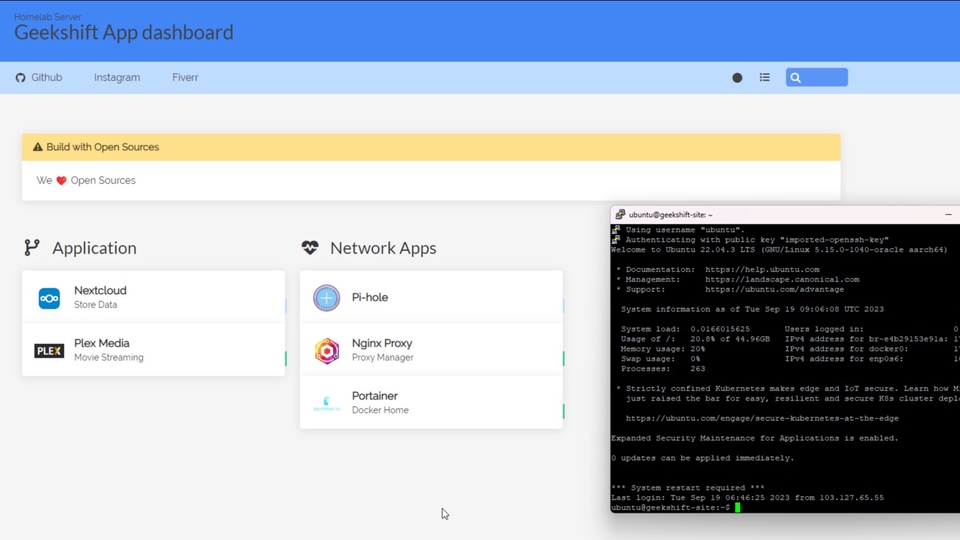The image size is (960, 540).
Task: Click the Nextcloud logo icon
Action: tap(49, 298)
